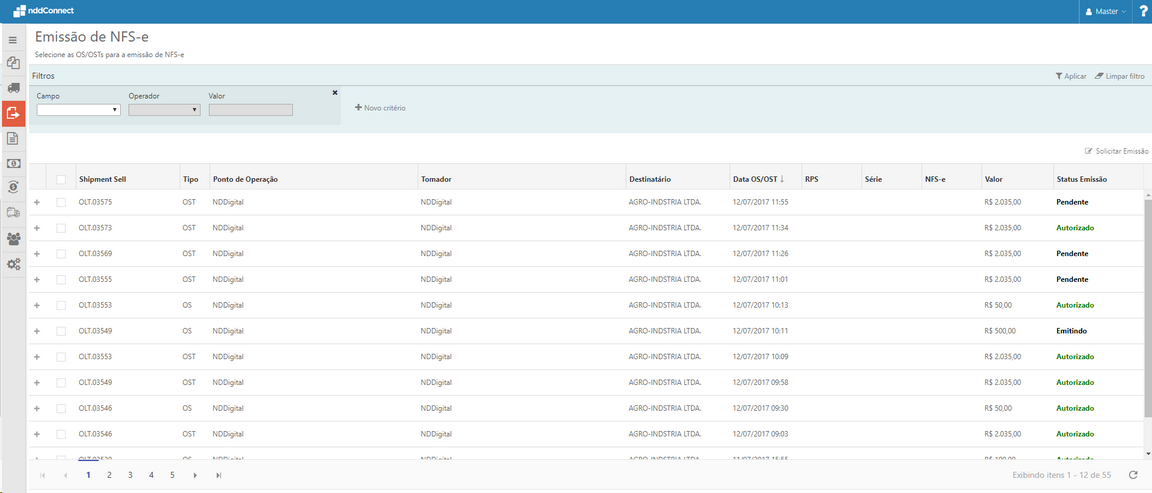1152x493 pixels.
Task: Check the first OLT.03575 row checkbox
Action: point(61,202)
